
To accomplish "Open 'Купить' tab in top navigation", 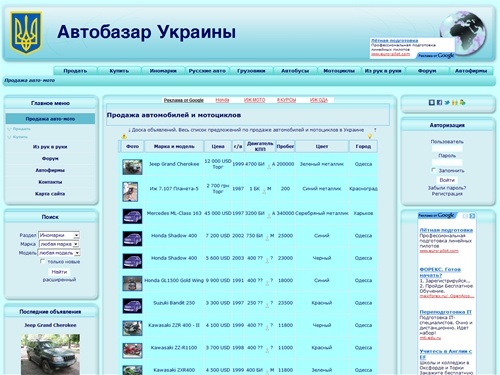I will pyautogui.click(x=119, y=71).
